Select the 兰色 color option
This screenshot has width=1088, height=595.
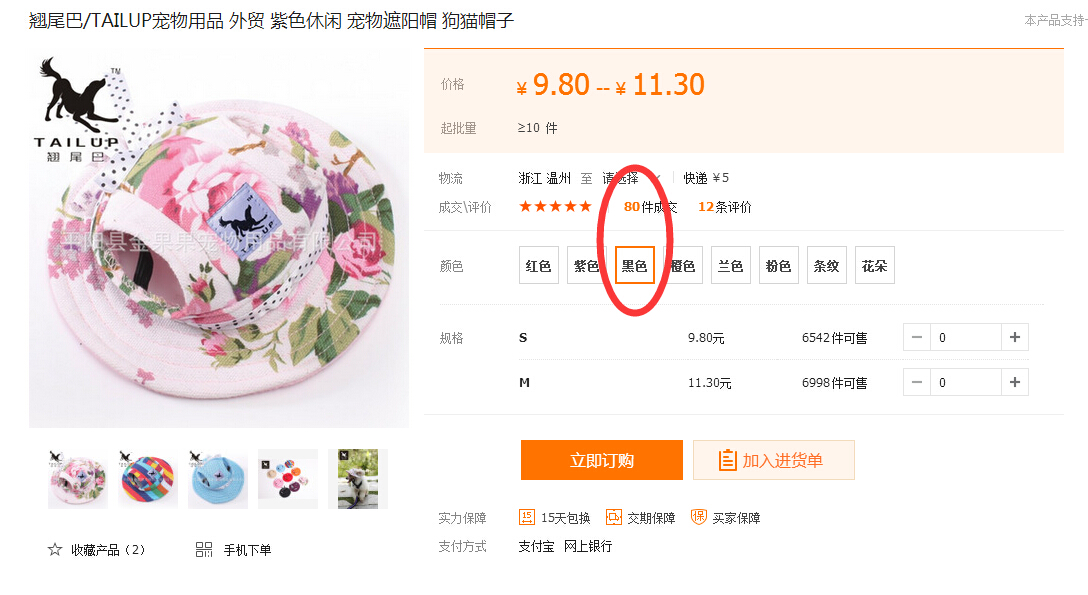[x=731, y=266]
